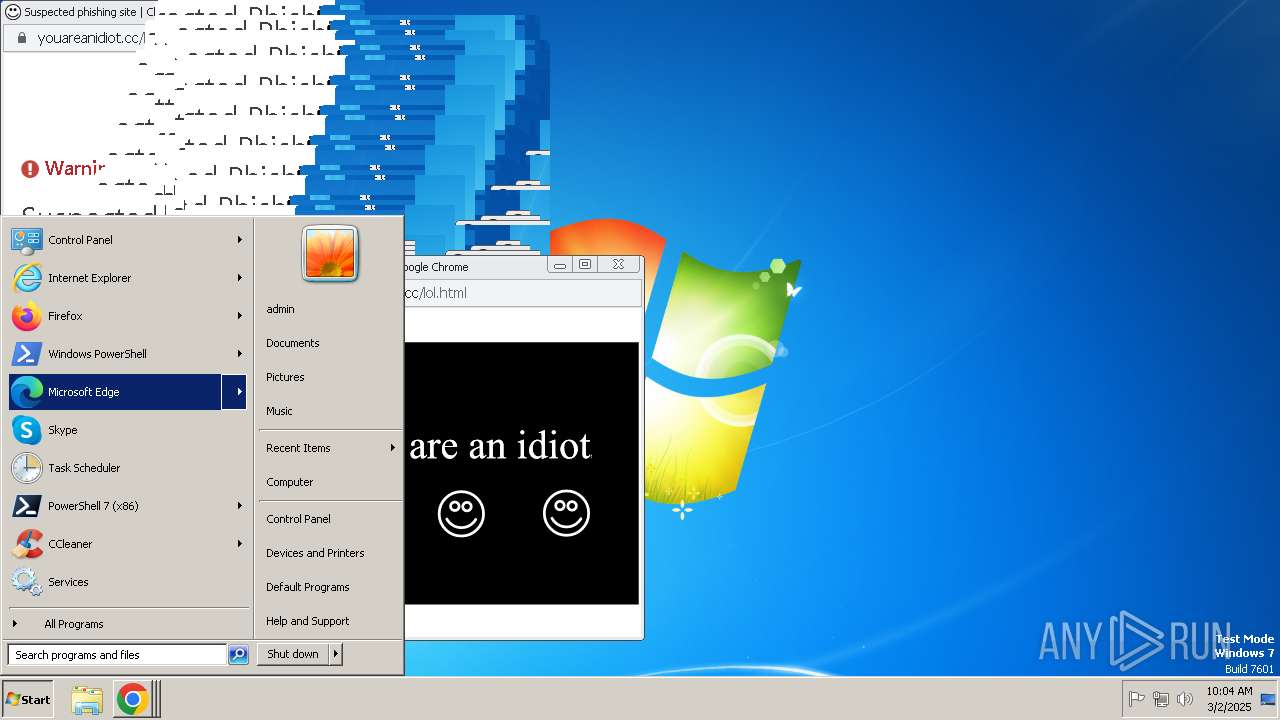Open admin user folder
Screen dimensions: 1280x720
[x=330, y=309]
